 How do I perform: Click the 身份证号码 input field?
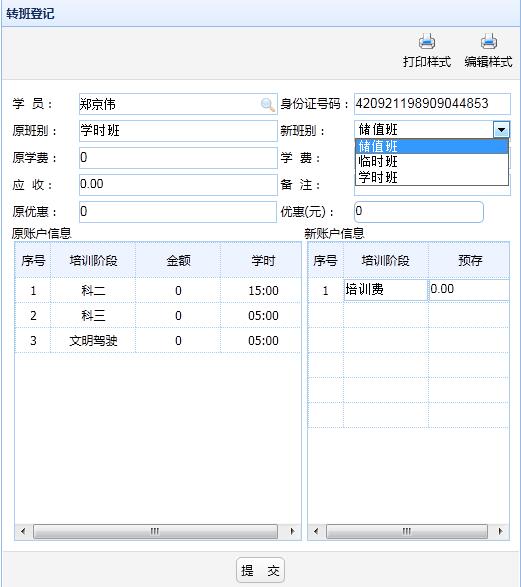point(432,104)
